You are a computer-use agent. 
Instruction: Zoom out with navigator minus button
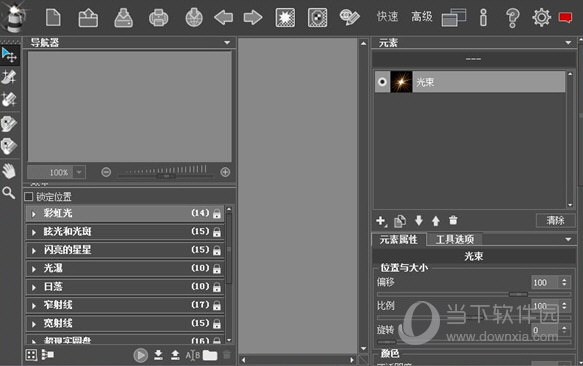[x=106, y=172]
